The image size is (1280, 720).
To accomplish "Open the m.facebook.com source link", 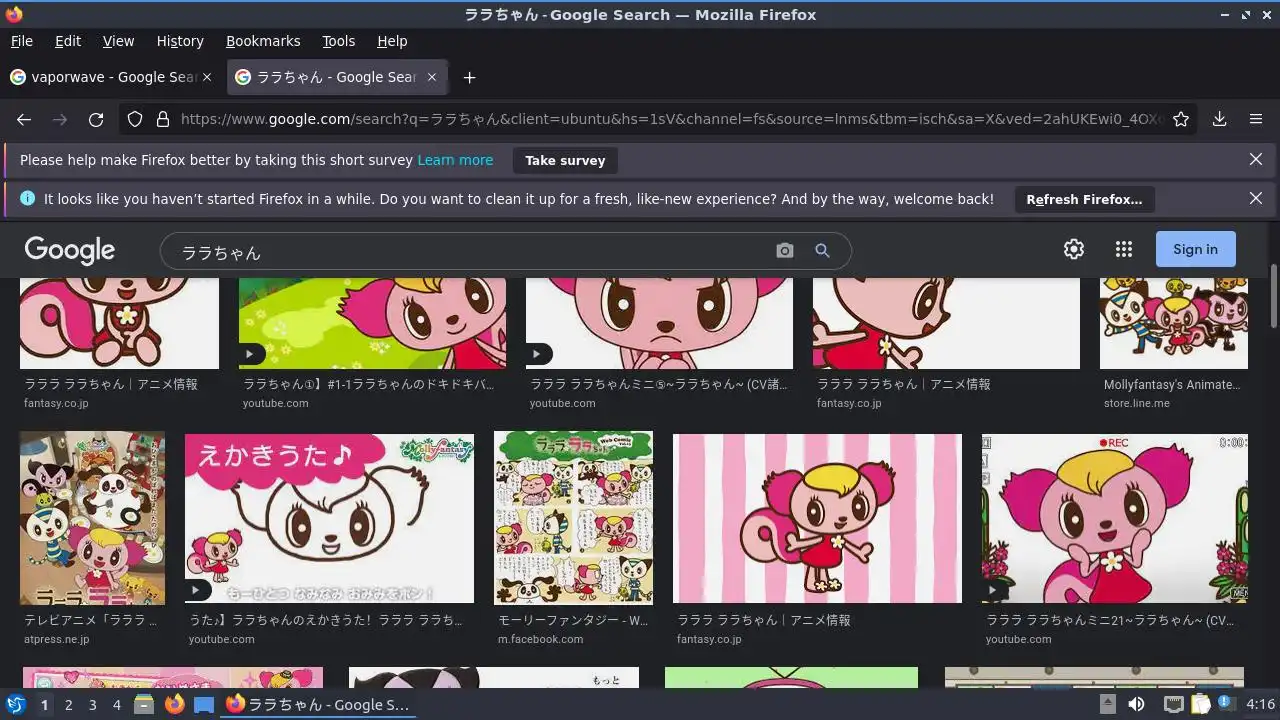I will (x=541, y=639).
